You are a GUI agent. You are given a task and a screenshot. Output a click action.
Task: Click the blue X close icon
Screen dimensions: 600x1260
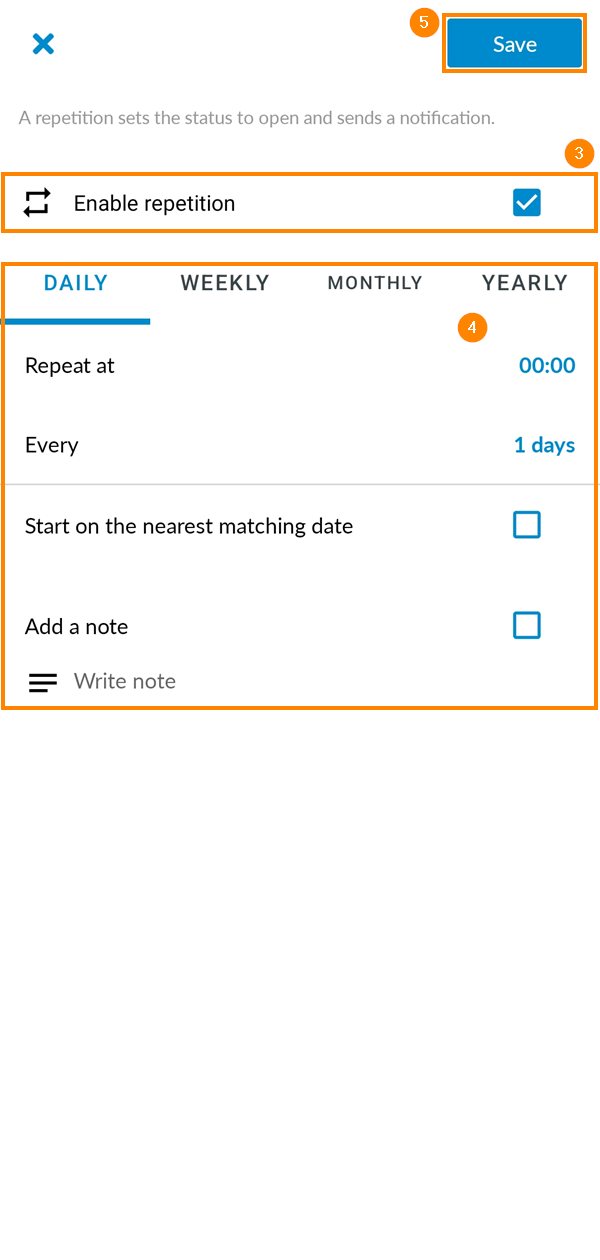coord(43,43)
